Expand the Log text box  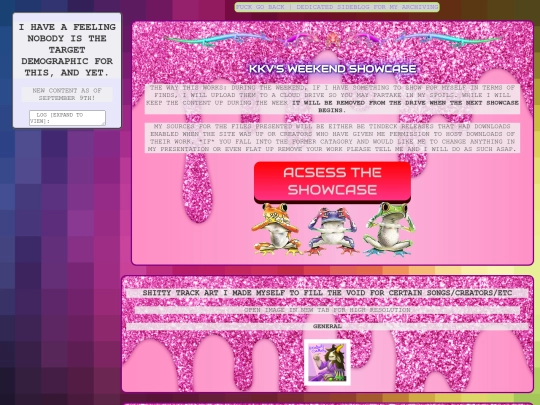pyautogui.click(x=67, y=118)
